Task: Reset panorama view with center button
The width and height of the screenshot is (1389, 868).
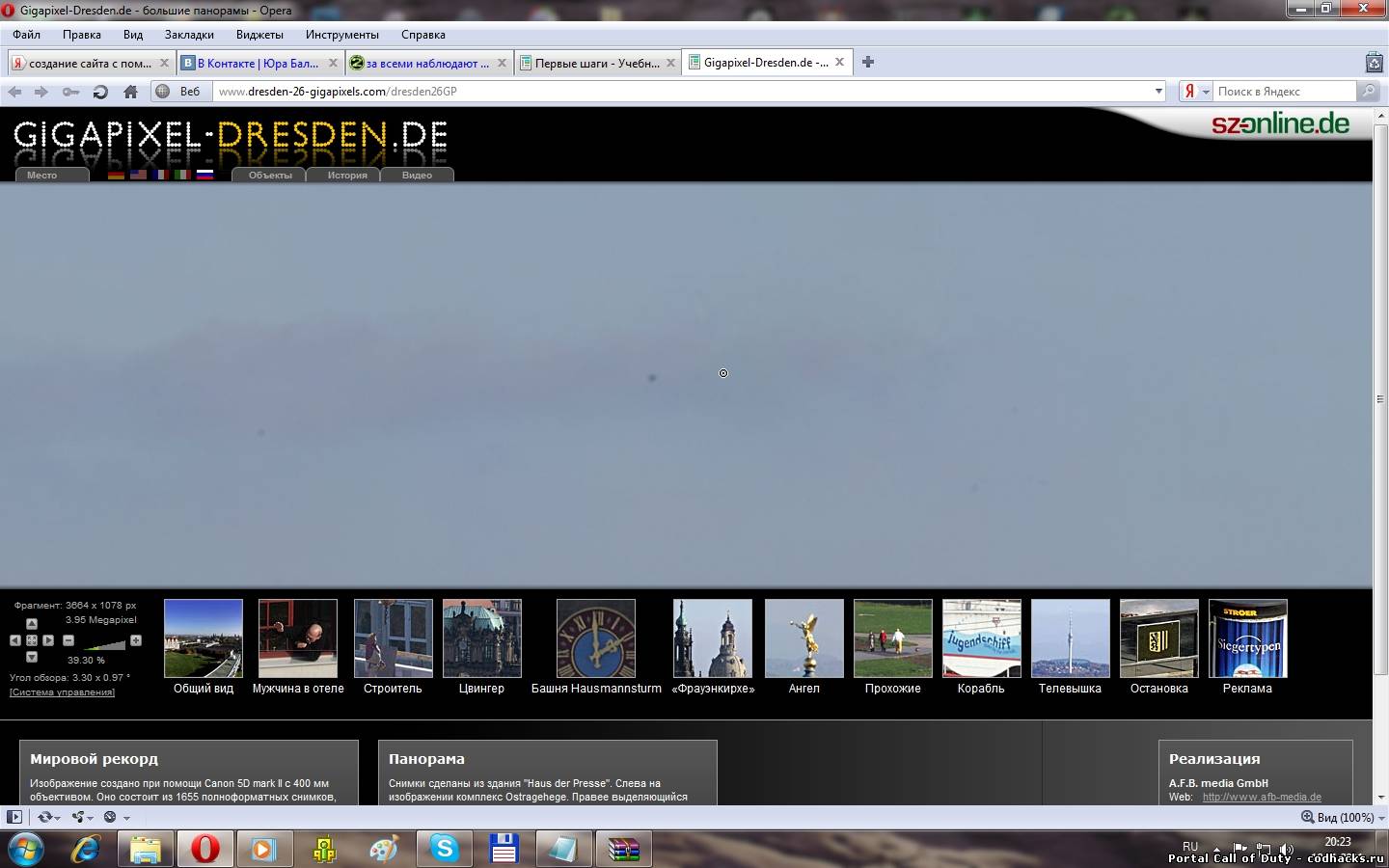Action: point(32,640)
